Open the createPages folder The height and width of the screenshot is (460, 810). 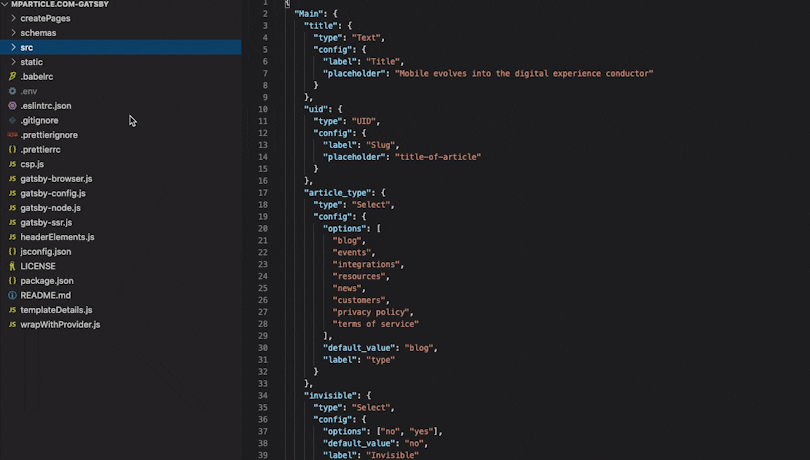45,18
